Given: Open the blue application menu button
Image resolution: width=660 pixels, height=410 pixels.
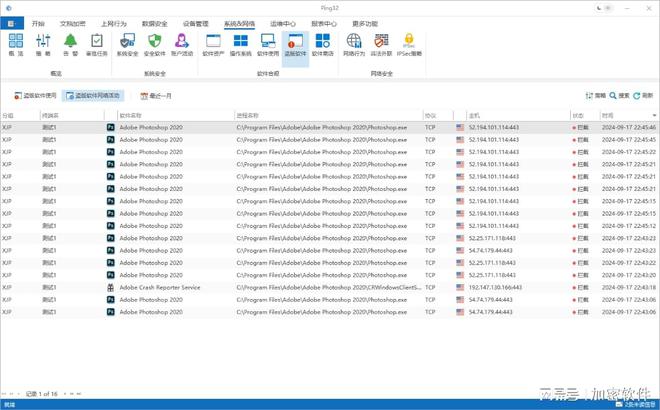Looking at the screenshot, I should pos(12,24).
